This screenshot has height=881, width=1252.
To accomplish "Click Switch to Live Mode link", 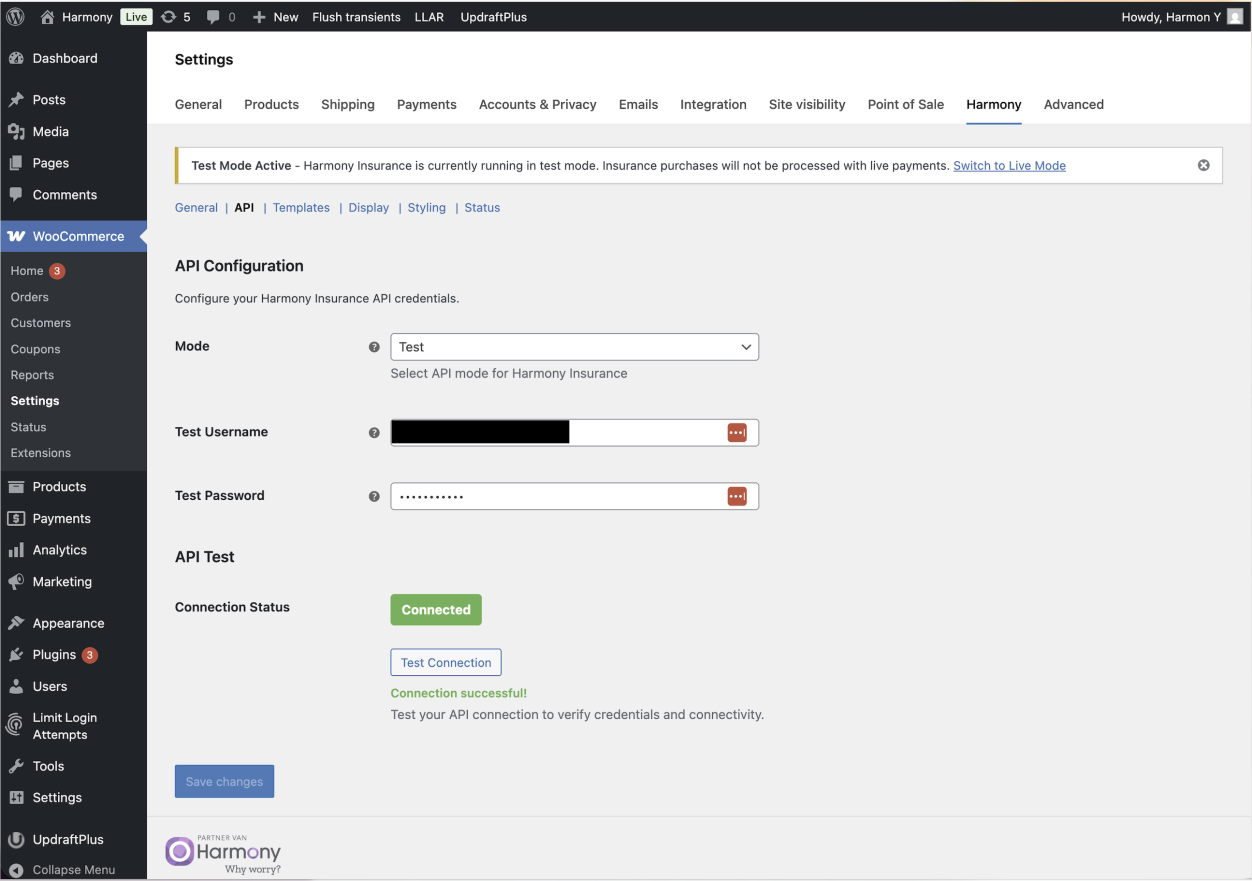I will (1009, 166).
